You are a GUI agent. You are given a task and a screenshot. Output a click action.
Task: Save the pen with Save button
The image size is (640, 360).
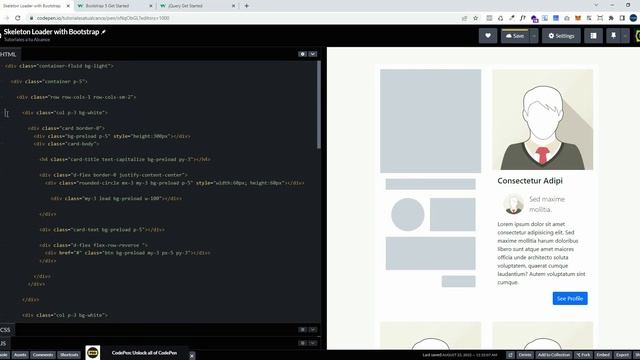pyautogui.click(x=515, y=36)
